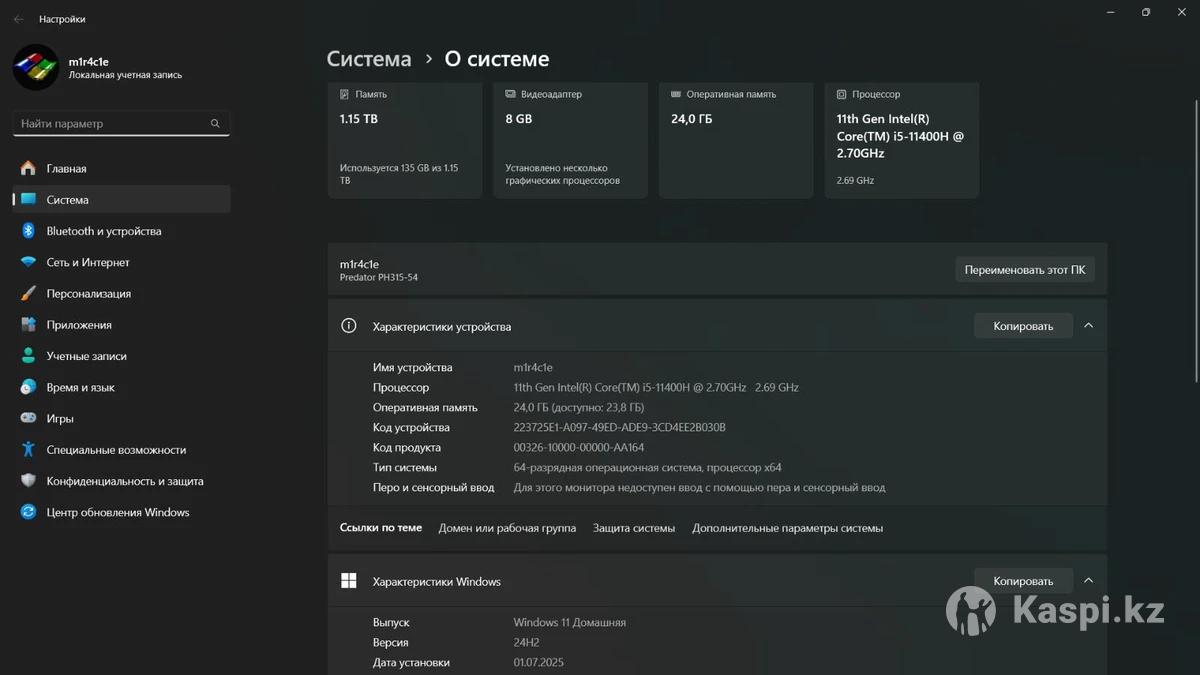Viewport: 1200px width, 675px height.
Task: Click the Процессор card icon
Action: click(842, 94)
